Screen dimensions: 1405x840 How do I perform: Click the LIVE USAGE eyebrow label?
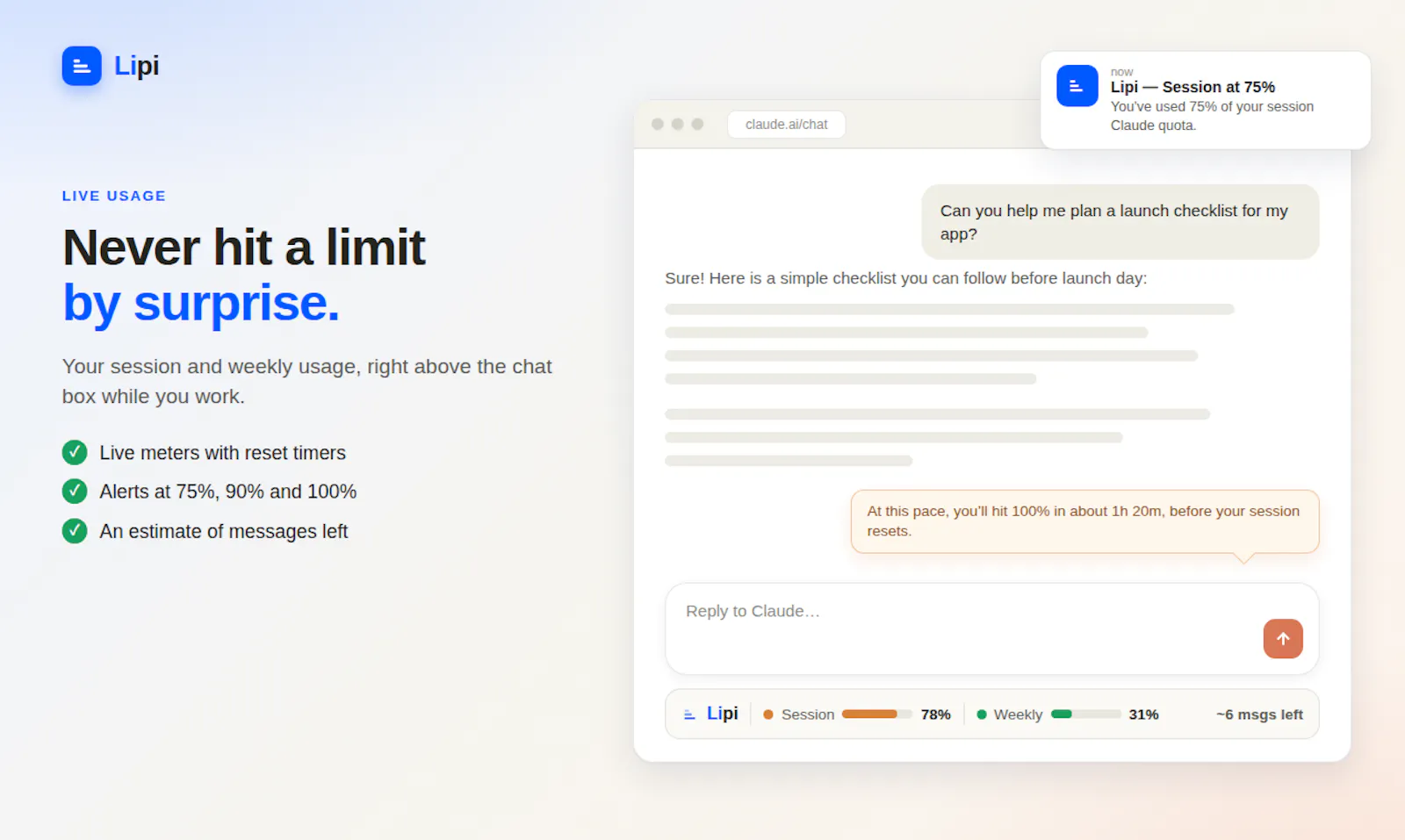click(x=114, y=196)
